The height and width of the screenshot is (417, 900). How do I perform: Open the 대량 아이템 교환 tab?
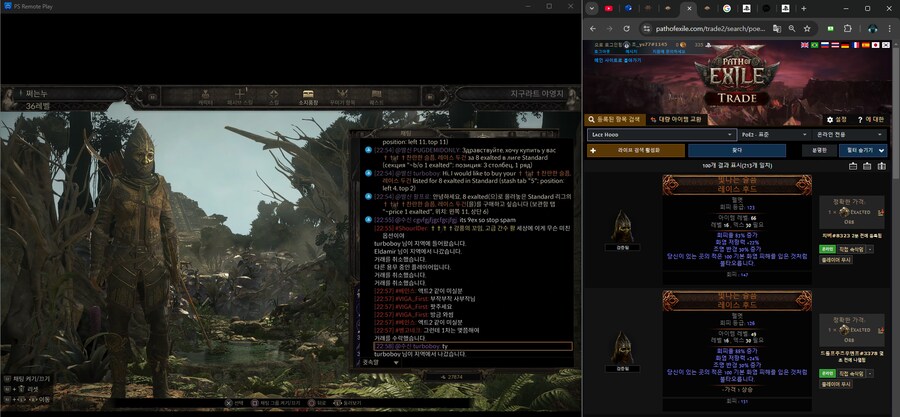[x=676, y=119]
